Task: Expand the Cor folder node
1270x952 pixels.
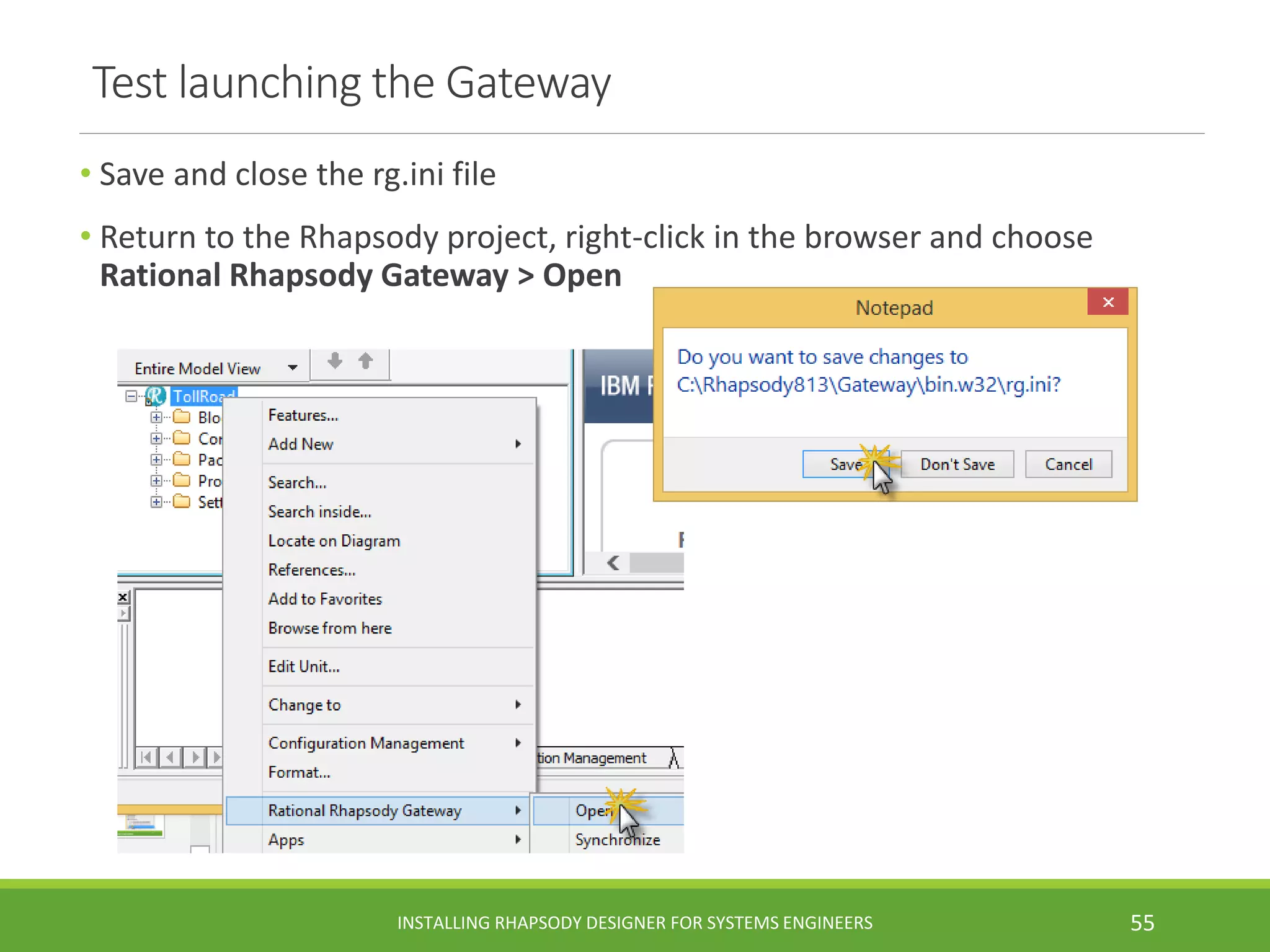Action: tap(156, 438)
